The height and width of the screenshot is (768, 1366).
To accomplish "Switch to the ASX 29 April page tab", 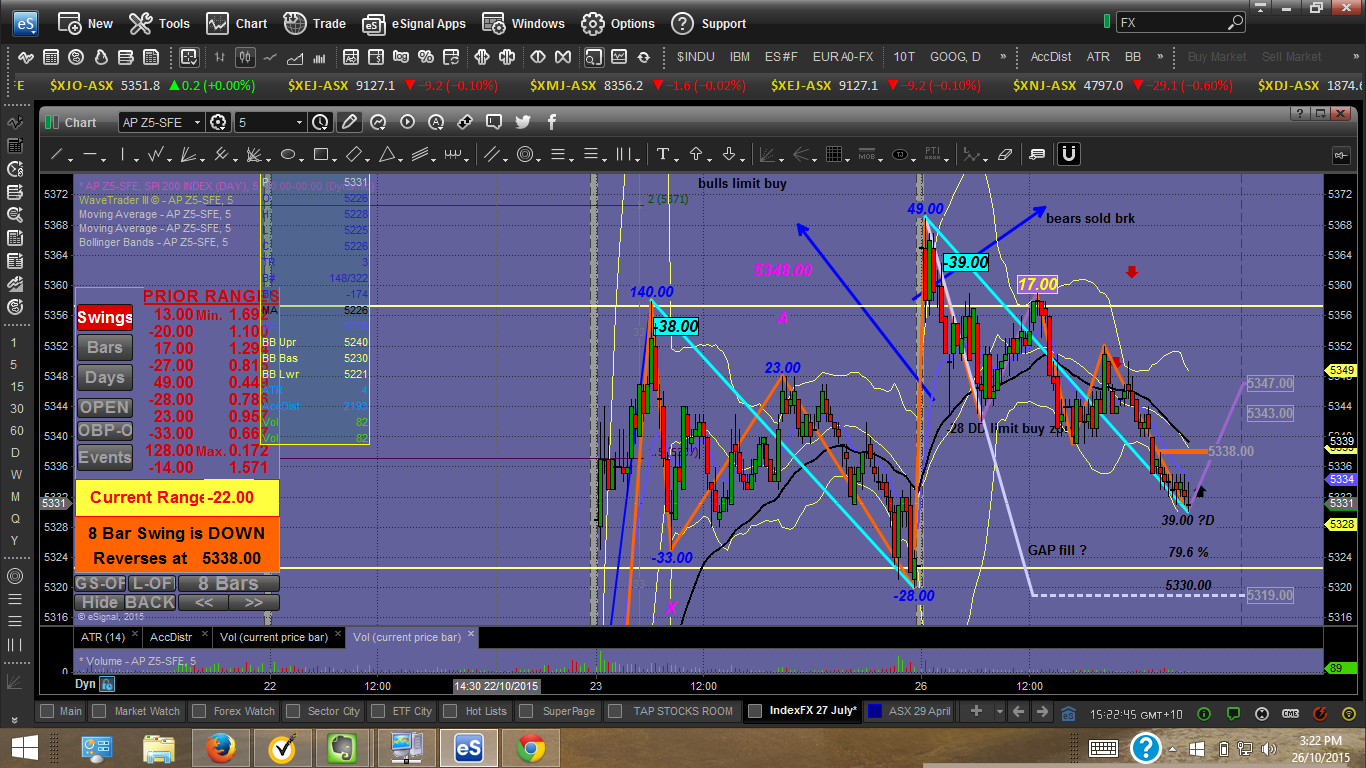I will pyautogui.click(x=910, y=711).
